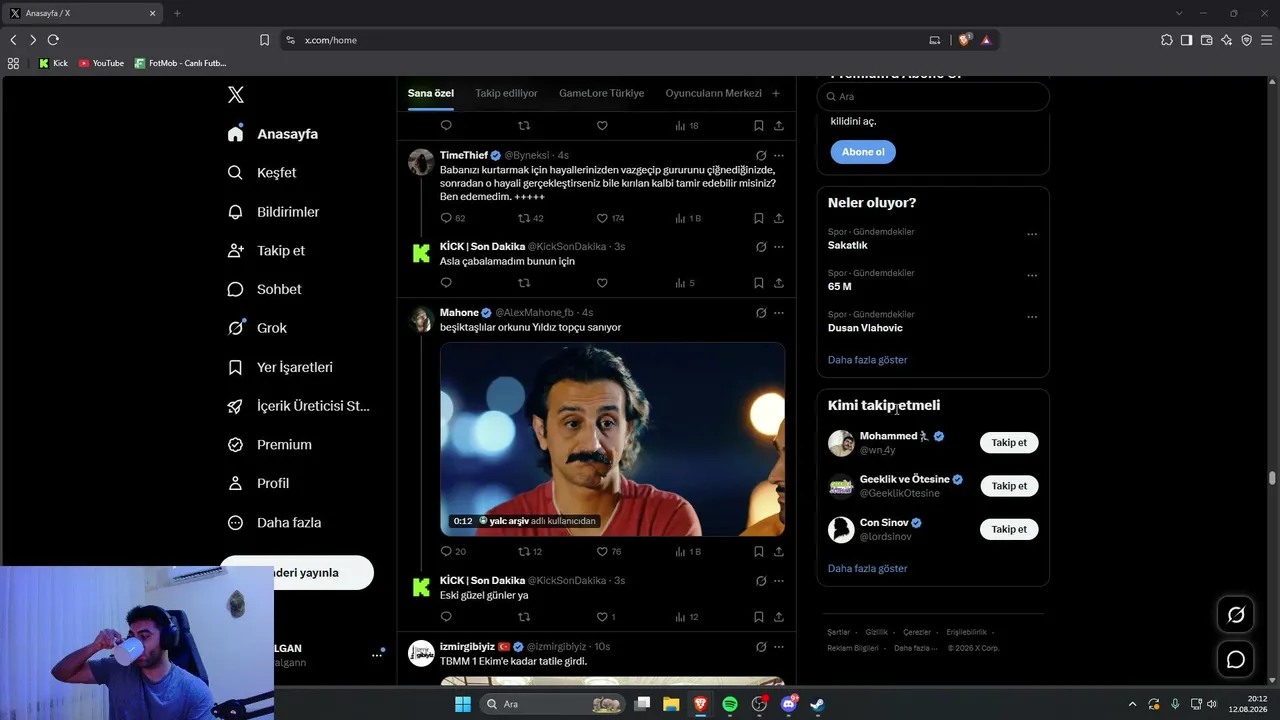The width and height of the screenshot is (1280, 720).
Task: Bookmark TimeThief's post
Action: tap(758, 218)
